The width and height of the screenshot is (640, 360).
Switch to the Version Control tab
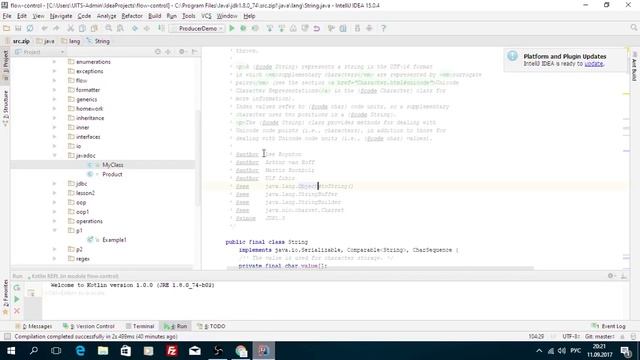point(89,326)
